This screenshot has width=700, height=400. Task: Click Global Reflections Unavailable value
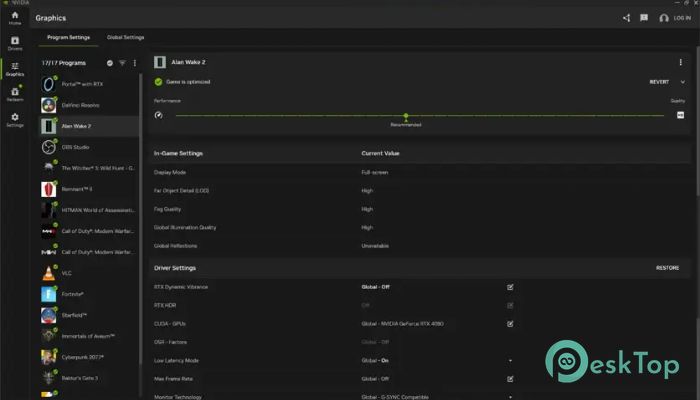[x=375, y=246]
